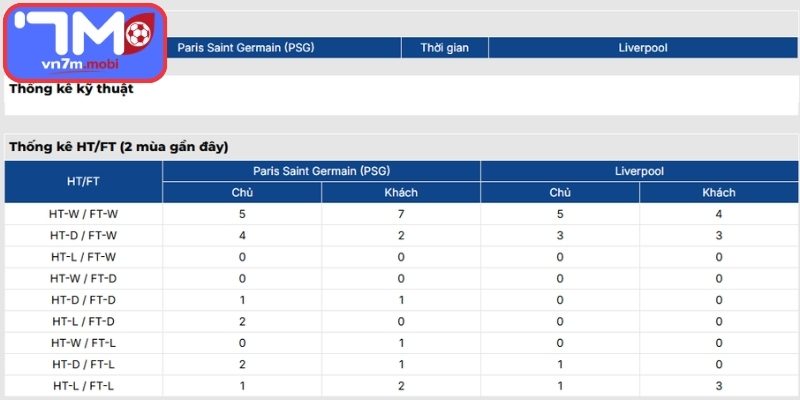Select the HT-L / FT-D row label
Image resolution: width=800 pixels, height=400 pixels.
pyautogui.click(x=83, y=321)
